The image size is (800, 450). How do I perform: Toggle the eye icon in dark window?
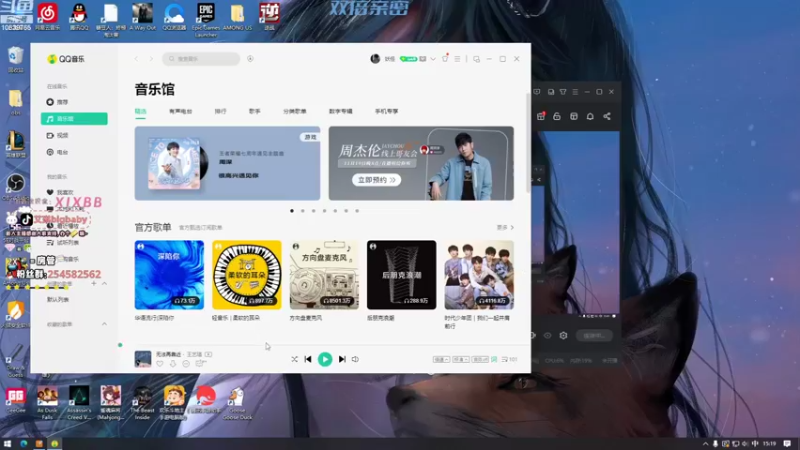coord(547,336)
